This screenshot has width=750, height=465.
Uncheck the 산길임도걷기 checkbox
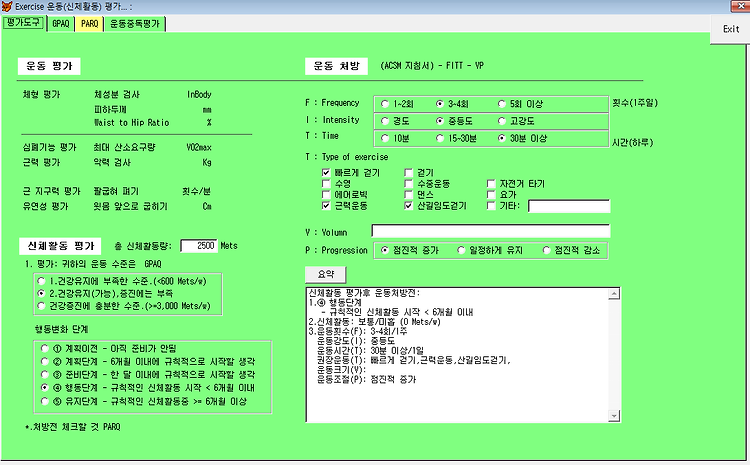click(408, 206)
